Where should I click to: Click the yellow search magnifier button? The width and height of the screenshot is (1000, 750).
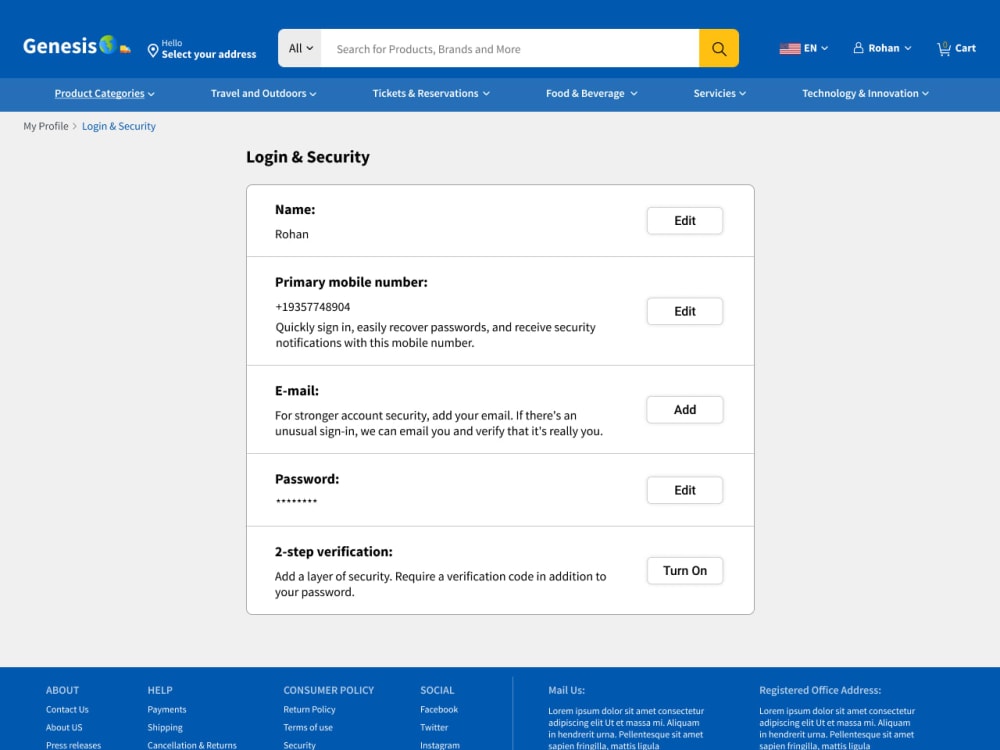pos(719,48)
